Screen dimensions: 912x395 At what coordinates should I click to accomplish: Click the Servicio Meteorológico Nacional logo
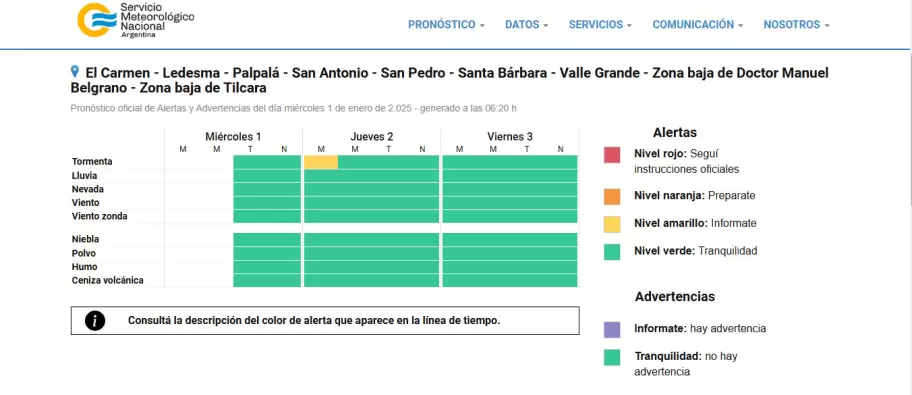point(136,20)
